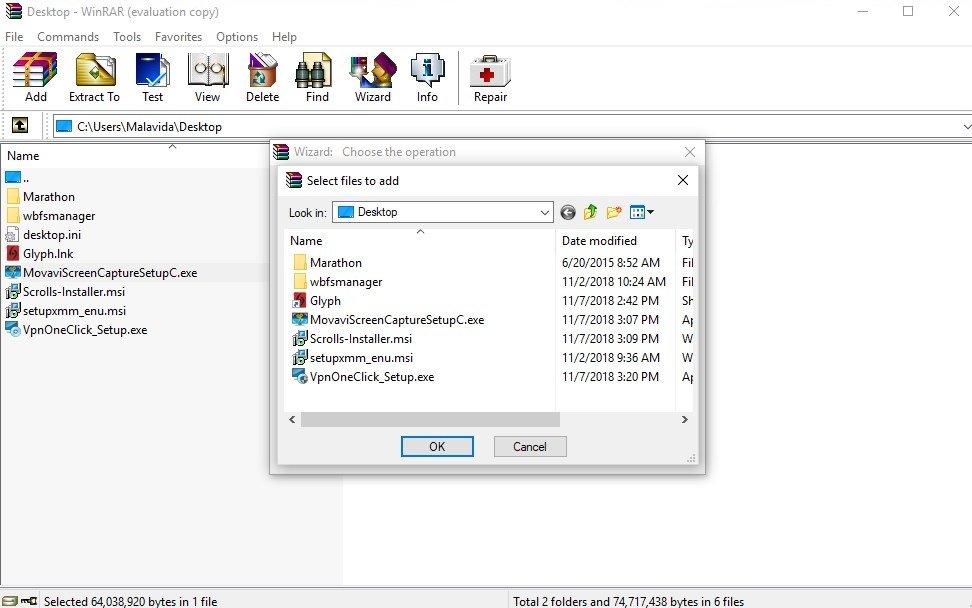Click the Cancel button in dialog

click(x=530, y=446)
